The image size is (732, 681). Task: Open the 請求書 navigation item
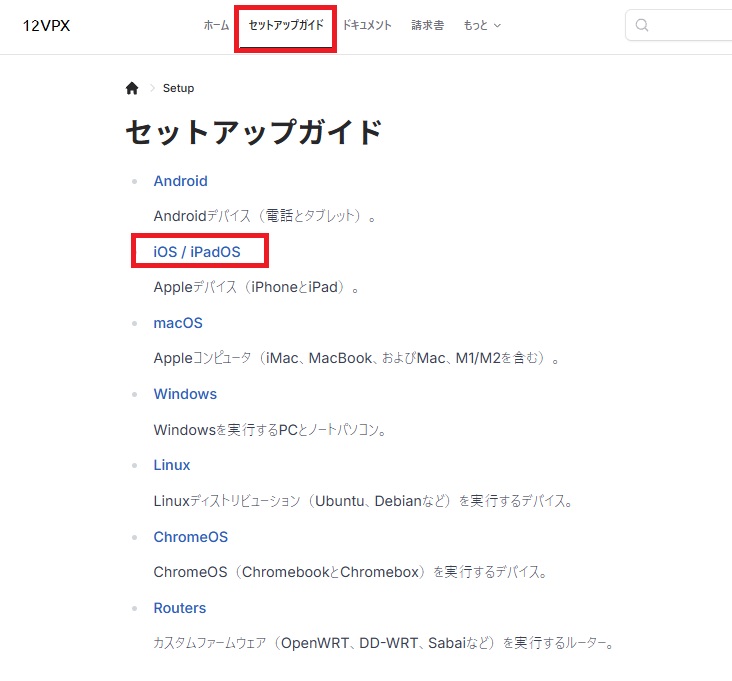pyautogui.click(x=427, y=25)
